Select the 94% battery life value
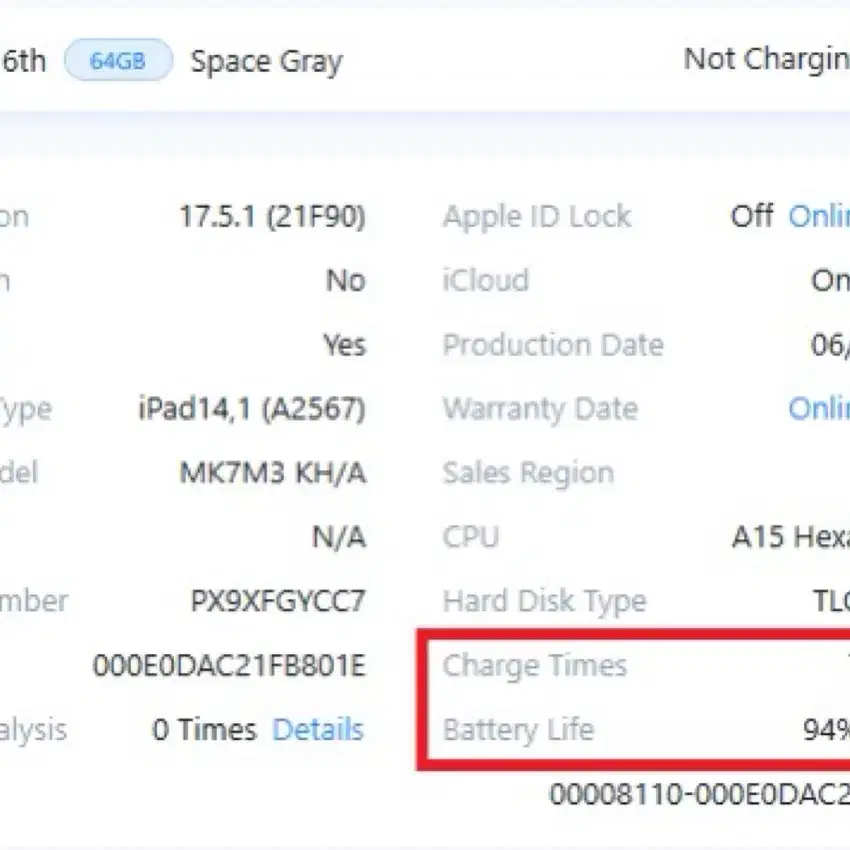850x850 pixels. point(826,730)
